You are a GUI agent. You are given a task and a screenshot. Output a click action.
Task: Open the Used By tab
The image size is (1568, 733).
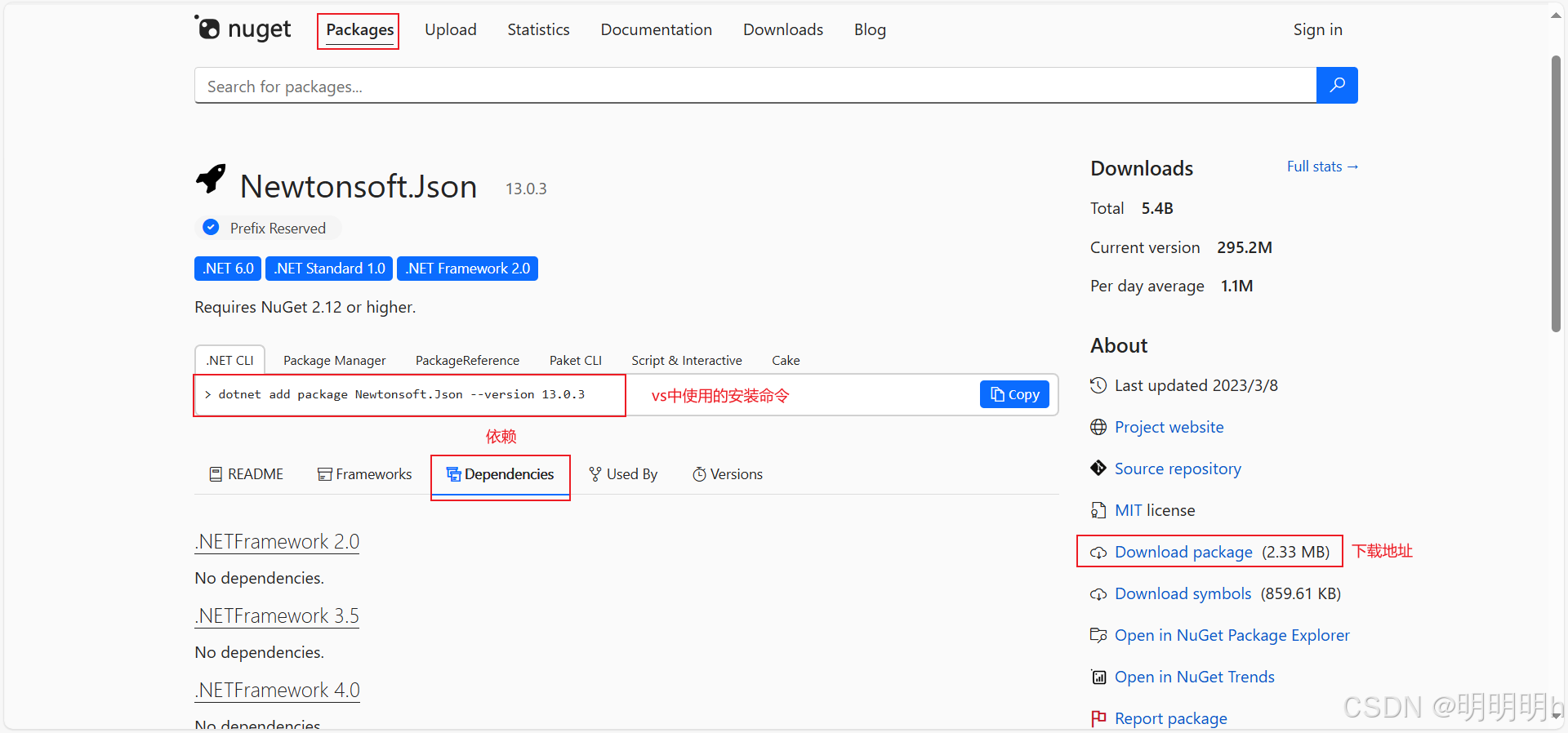[x=623, y=474]
